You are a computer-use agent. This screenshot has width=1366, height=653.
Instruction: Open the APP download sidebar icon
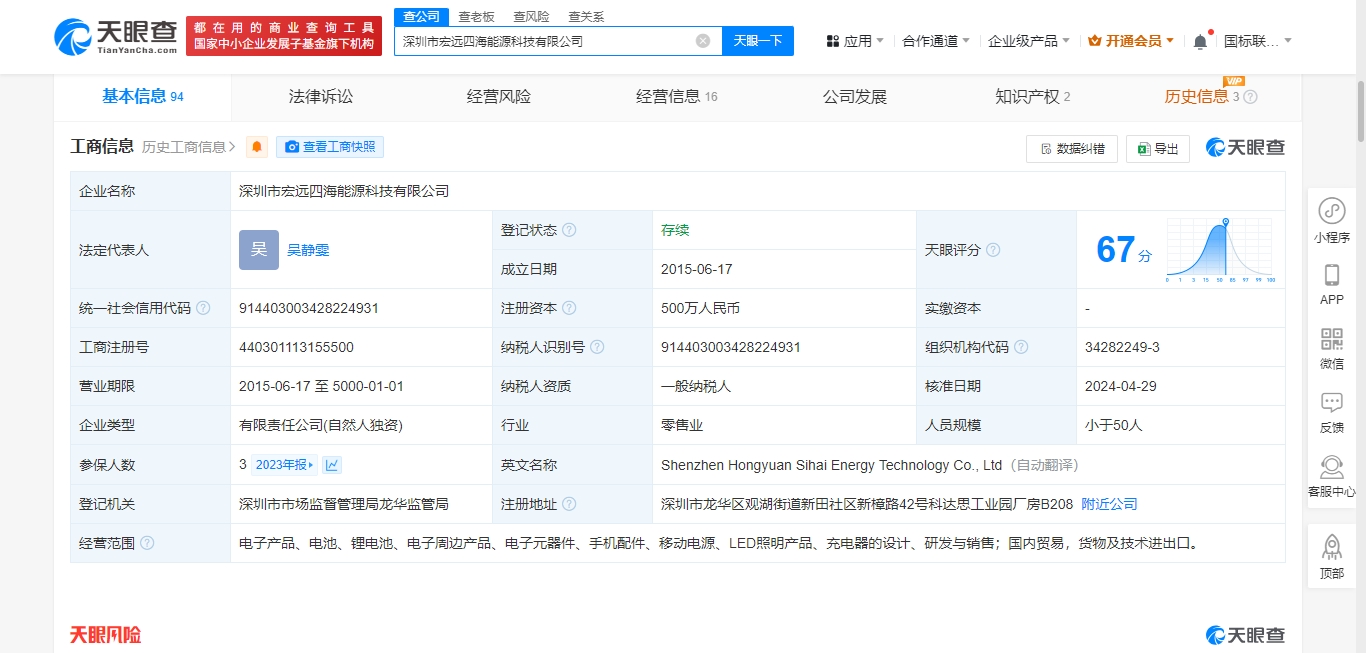coord(1332,284)
